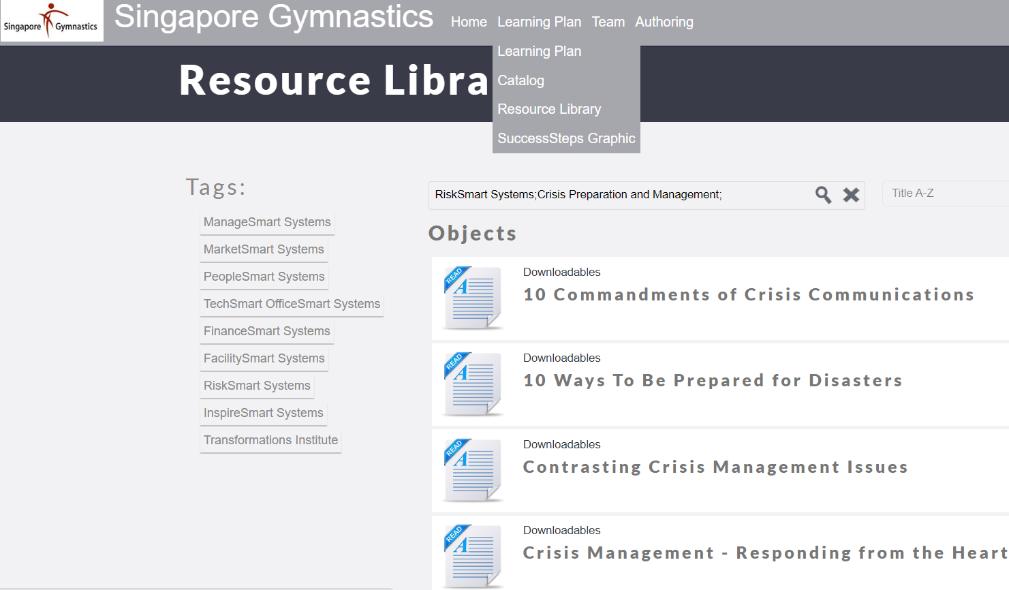Select Resource Library in the dropdown list

click(x=549, y=109)
